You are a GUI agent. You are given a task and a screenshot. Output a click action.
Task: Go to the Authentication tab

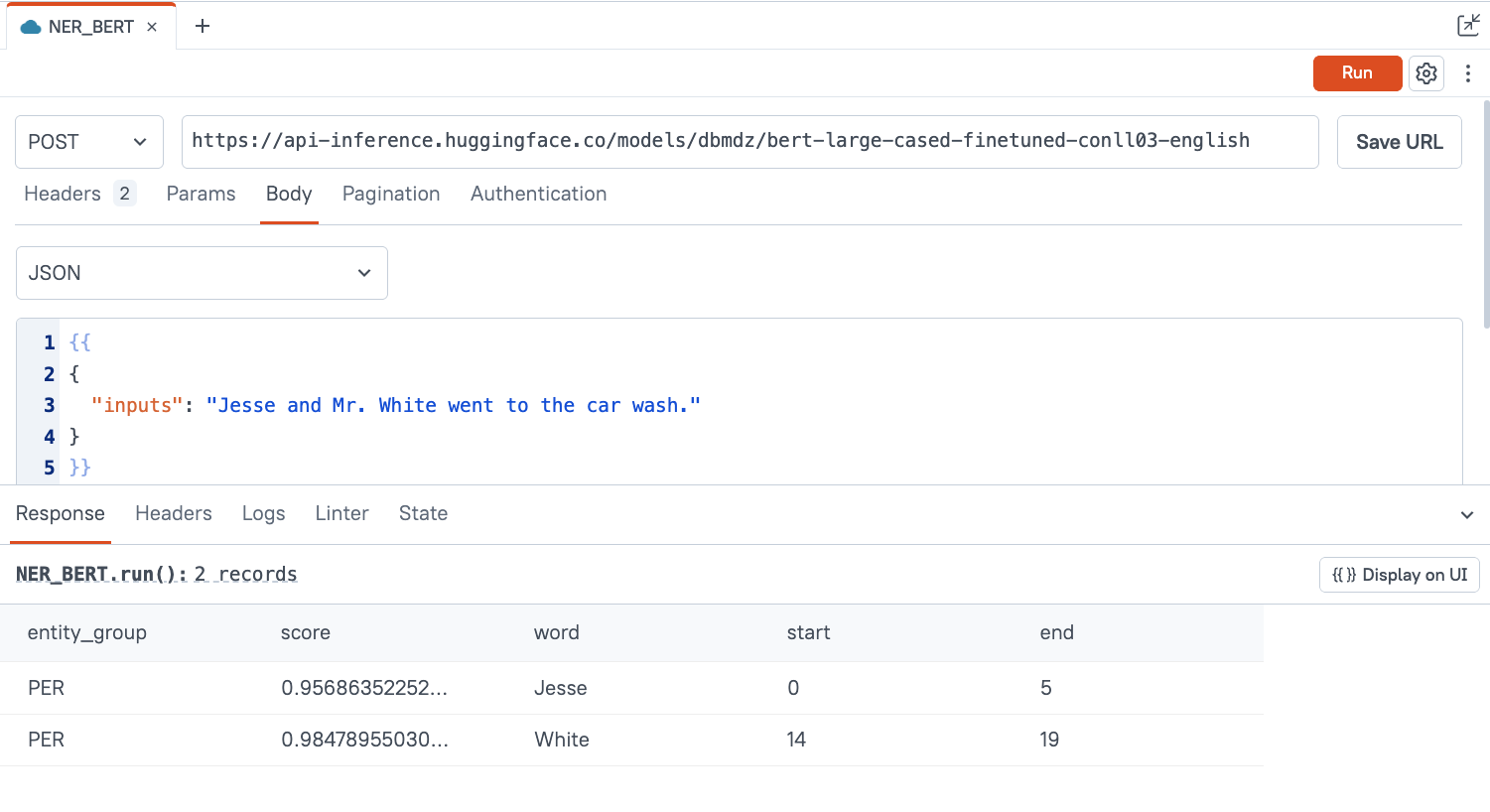[538, 195]
